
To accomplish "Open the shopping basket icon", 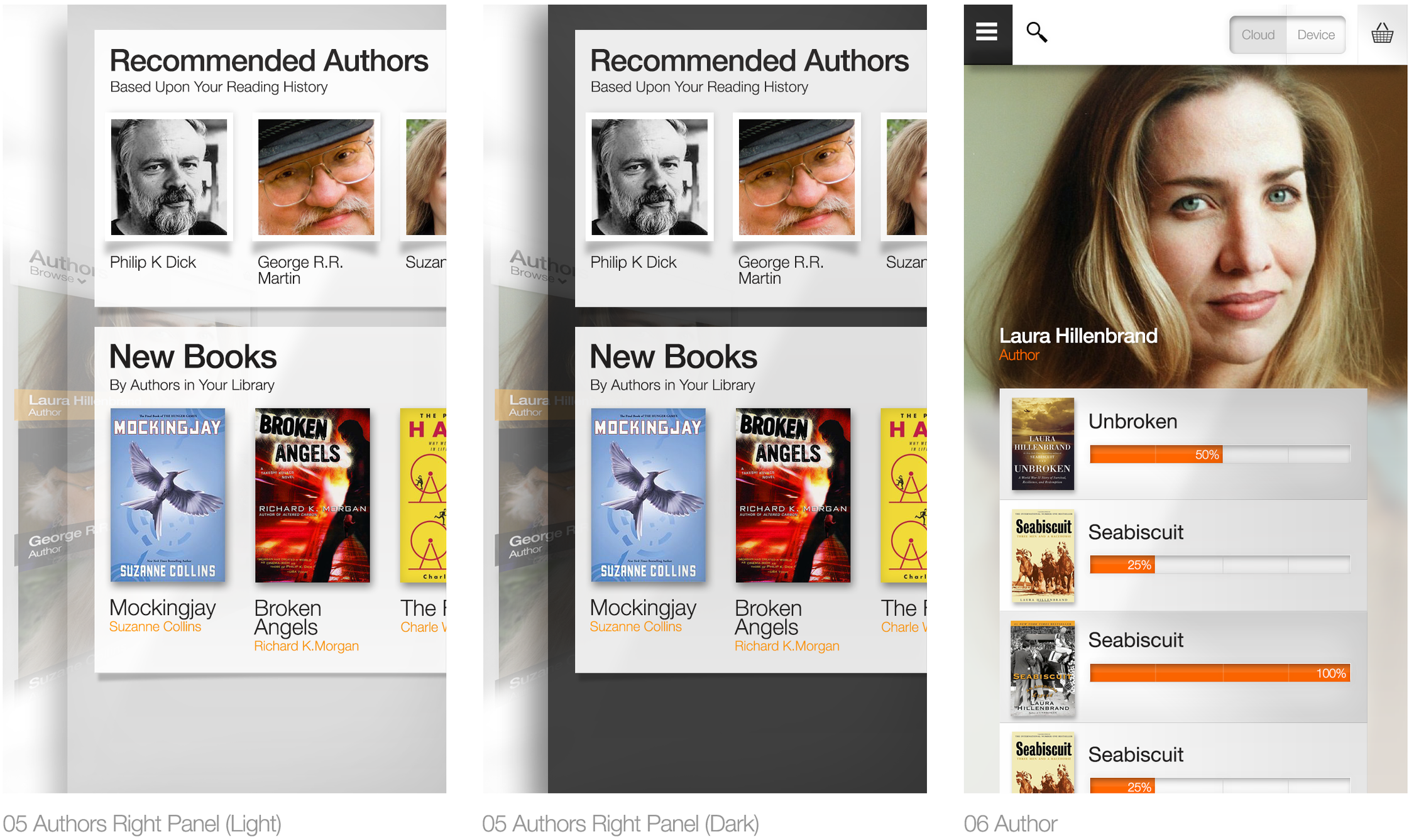I will [x=1381, y=33].
